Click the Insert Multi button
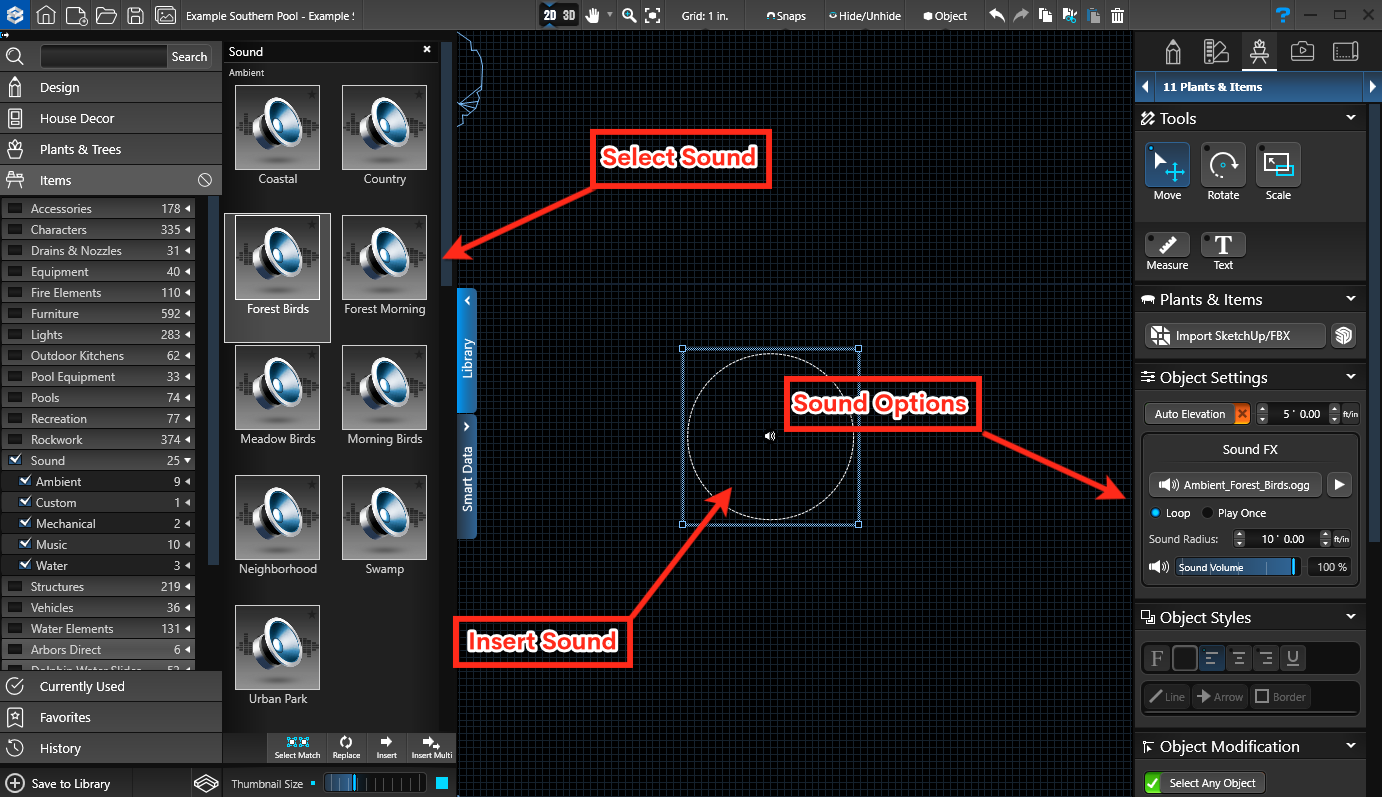The height and width of the screenshot is (797, 1382). click(x=431, y=747)
